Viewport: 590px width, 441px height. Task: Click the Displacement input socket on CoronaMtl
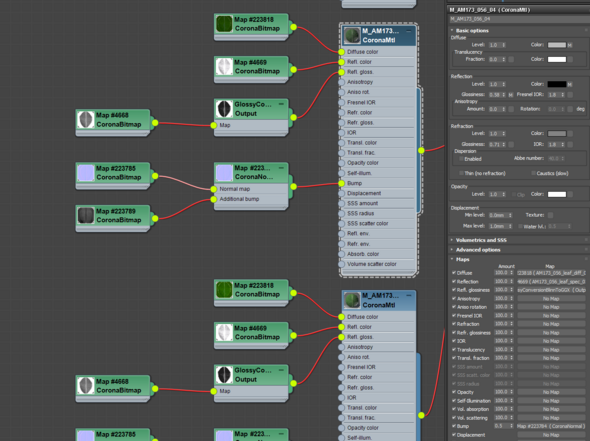click(341, 193)
